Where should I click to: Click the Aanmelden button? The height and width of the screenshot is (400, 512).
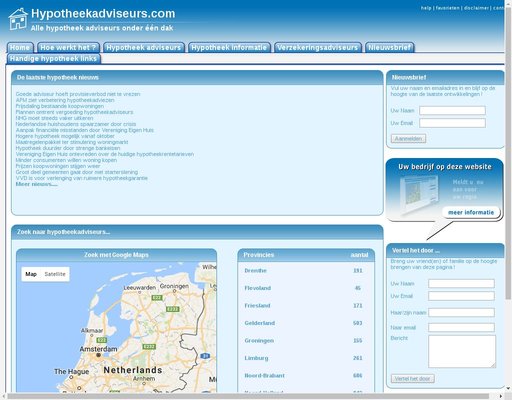pyautogui.click(x=408, y=138)
